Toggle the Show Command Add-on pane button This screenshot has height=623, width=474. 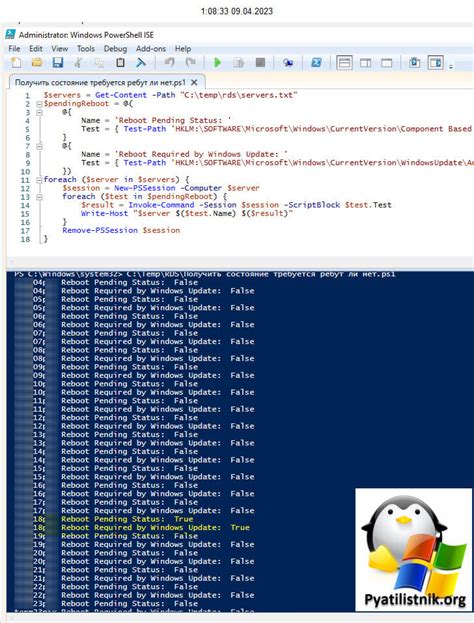(435, 63)
